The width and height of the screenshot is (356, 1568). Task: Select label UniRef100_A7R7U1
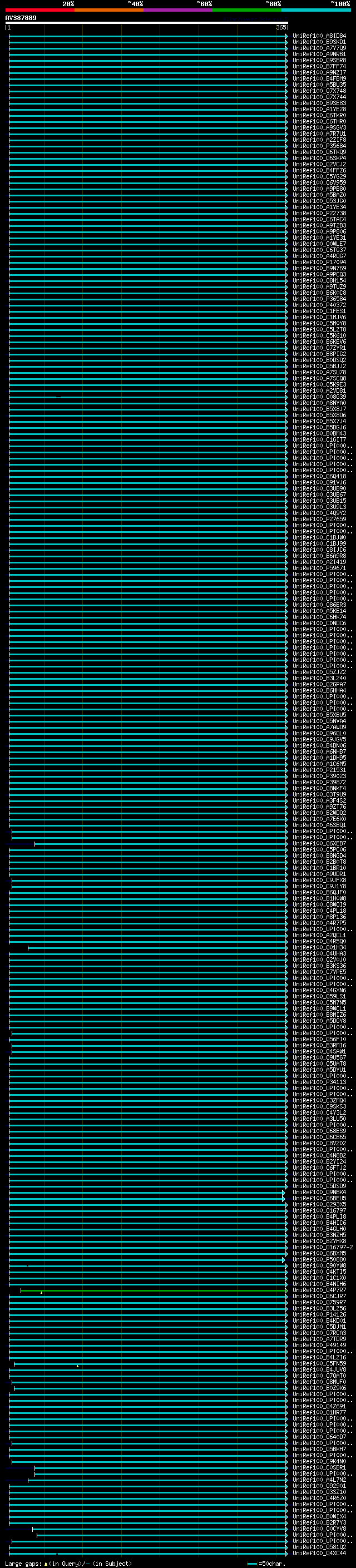(x=319, y=134)
